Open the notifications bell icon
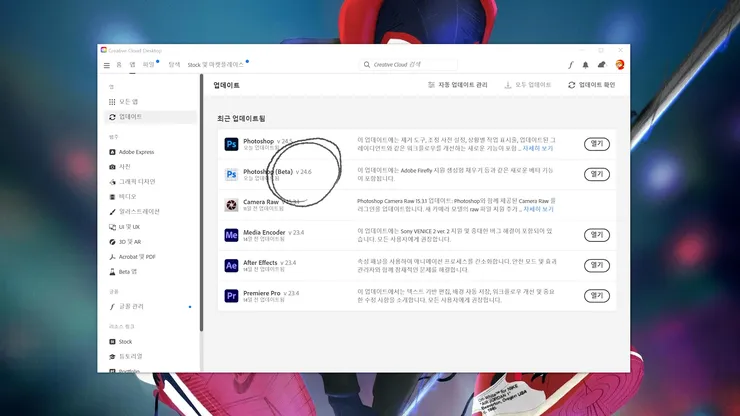Viewport: 740px width, 416px height. 585,65
